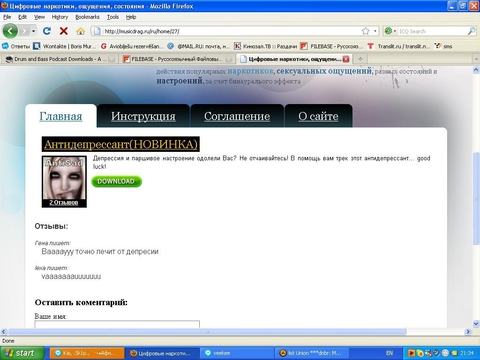Screen dimensions: 480x360
Task: Close the active Цифровые наркотики tab
Action: (x=346, y=59)
